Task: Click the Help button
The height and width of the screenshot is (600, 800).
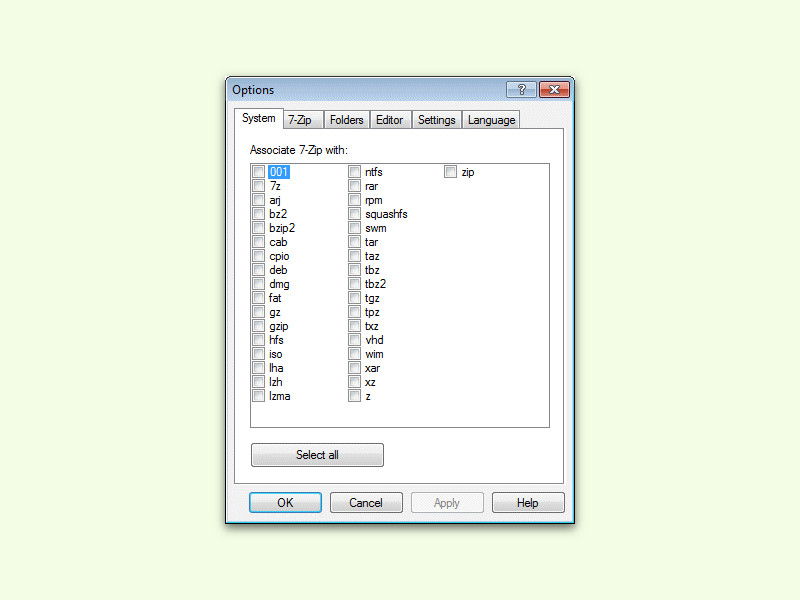Action: [x=528, y=503]
